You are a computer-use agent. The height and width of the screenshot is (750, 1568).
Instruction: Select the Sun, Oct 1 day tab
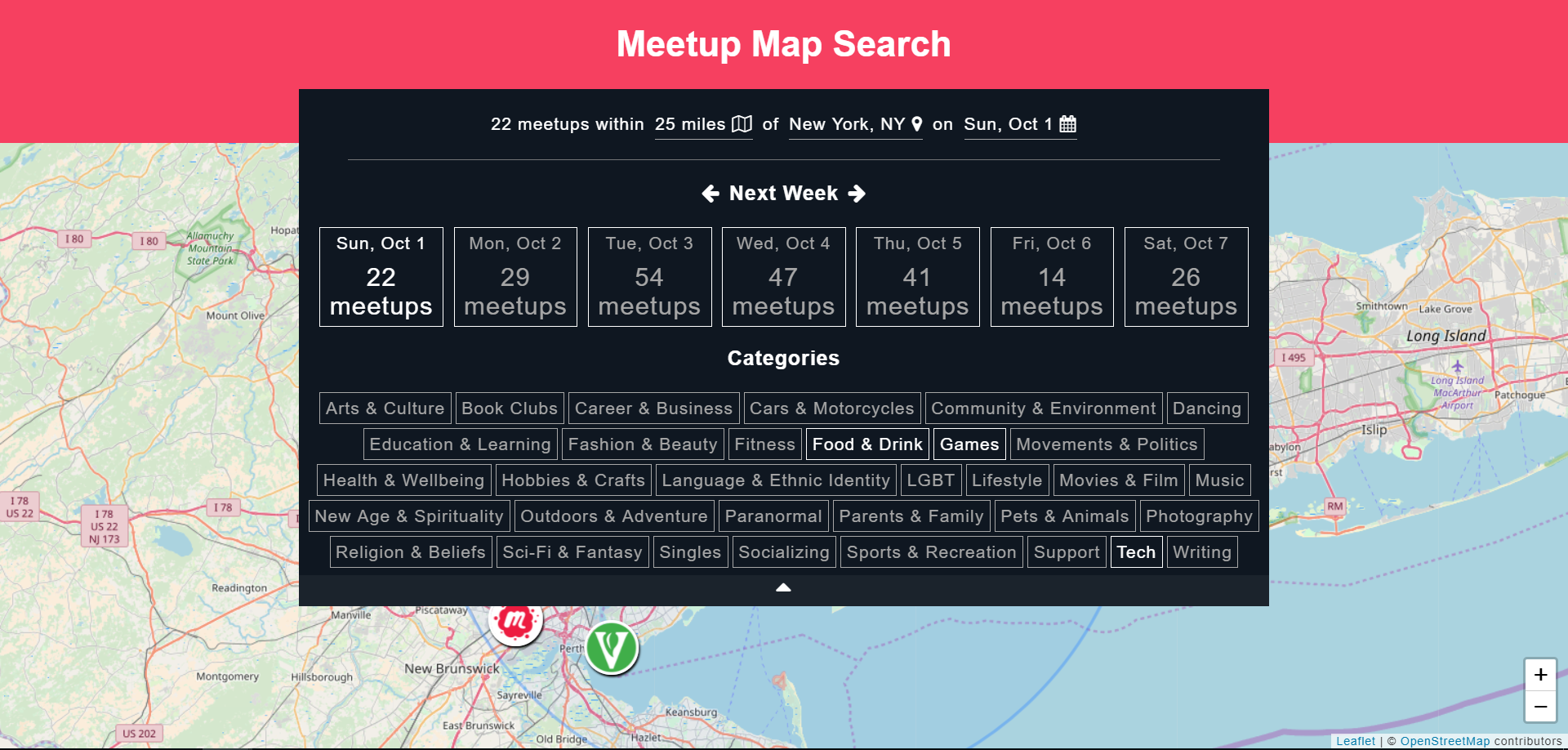click(x=381, y=277)
